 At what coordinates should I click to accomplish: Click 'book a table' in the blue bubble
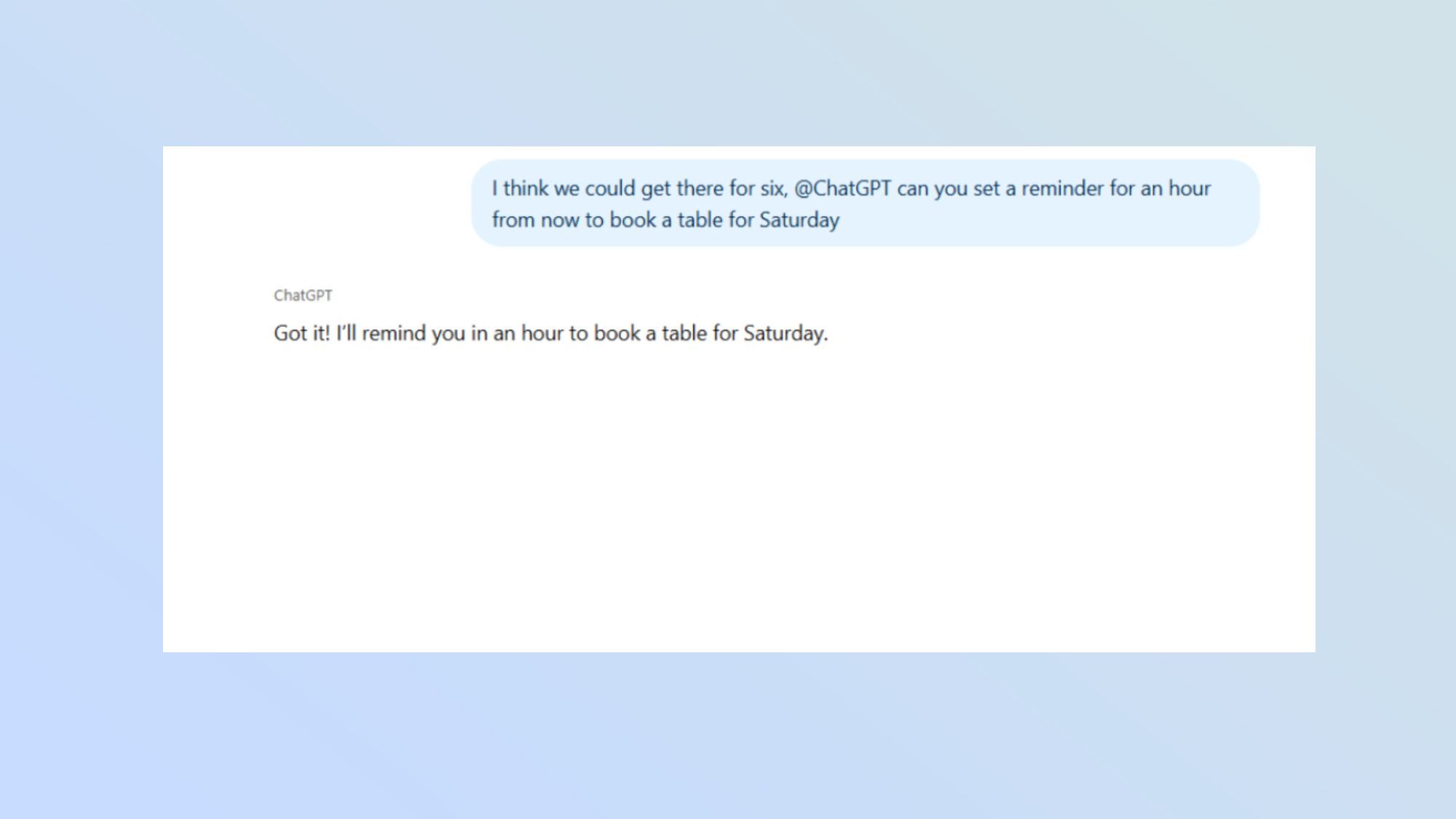[x=666, y=220]
